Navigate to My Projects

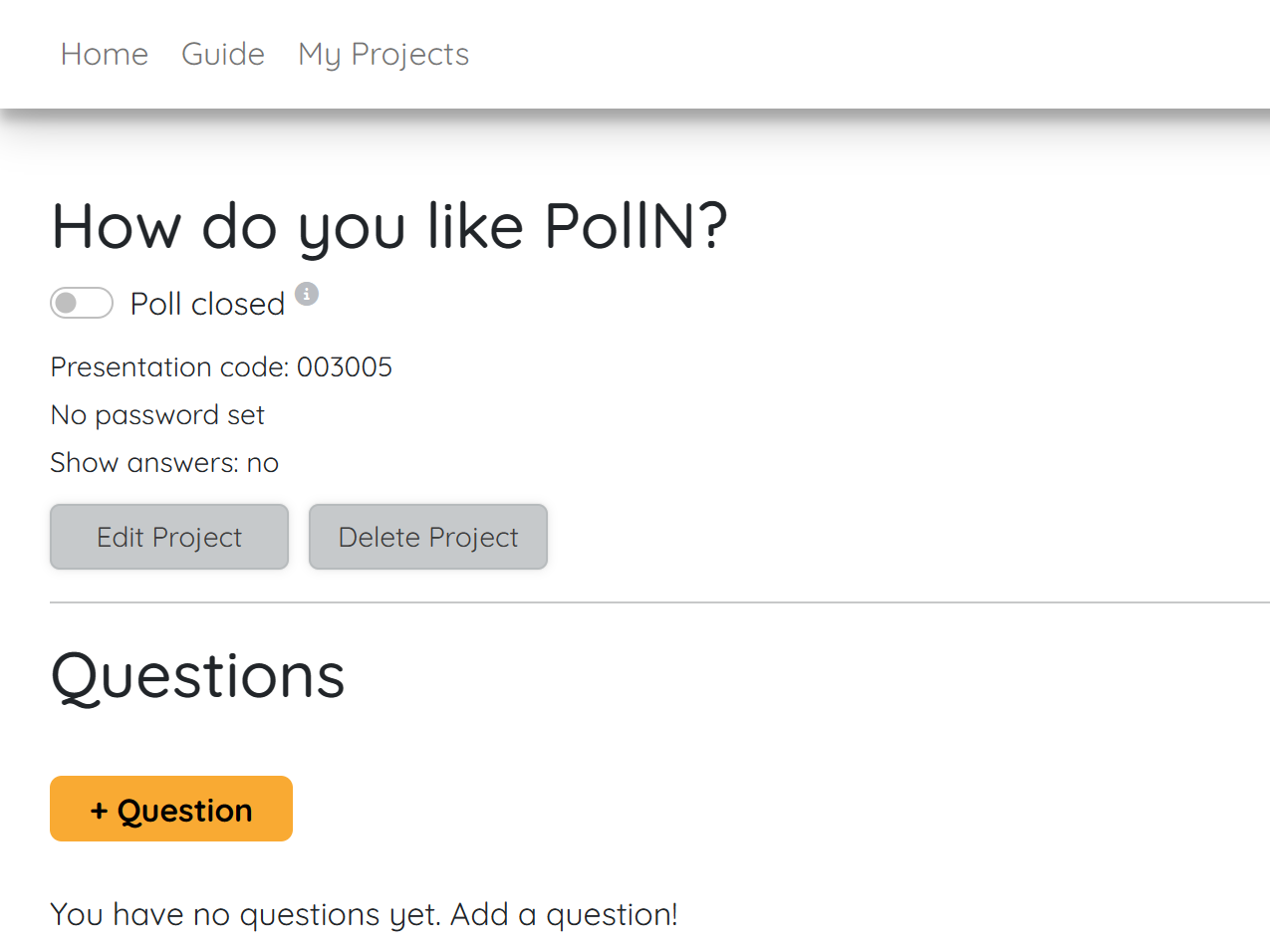[x=382, y=54]
